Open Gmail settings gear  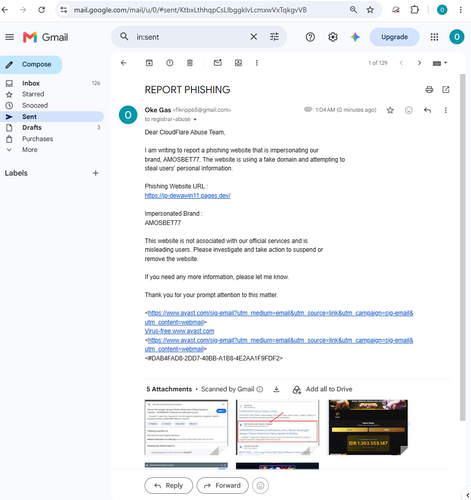tap(333, 37)
